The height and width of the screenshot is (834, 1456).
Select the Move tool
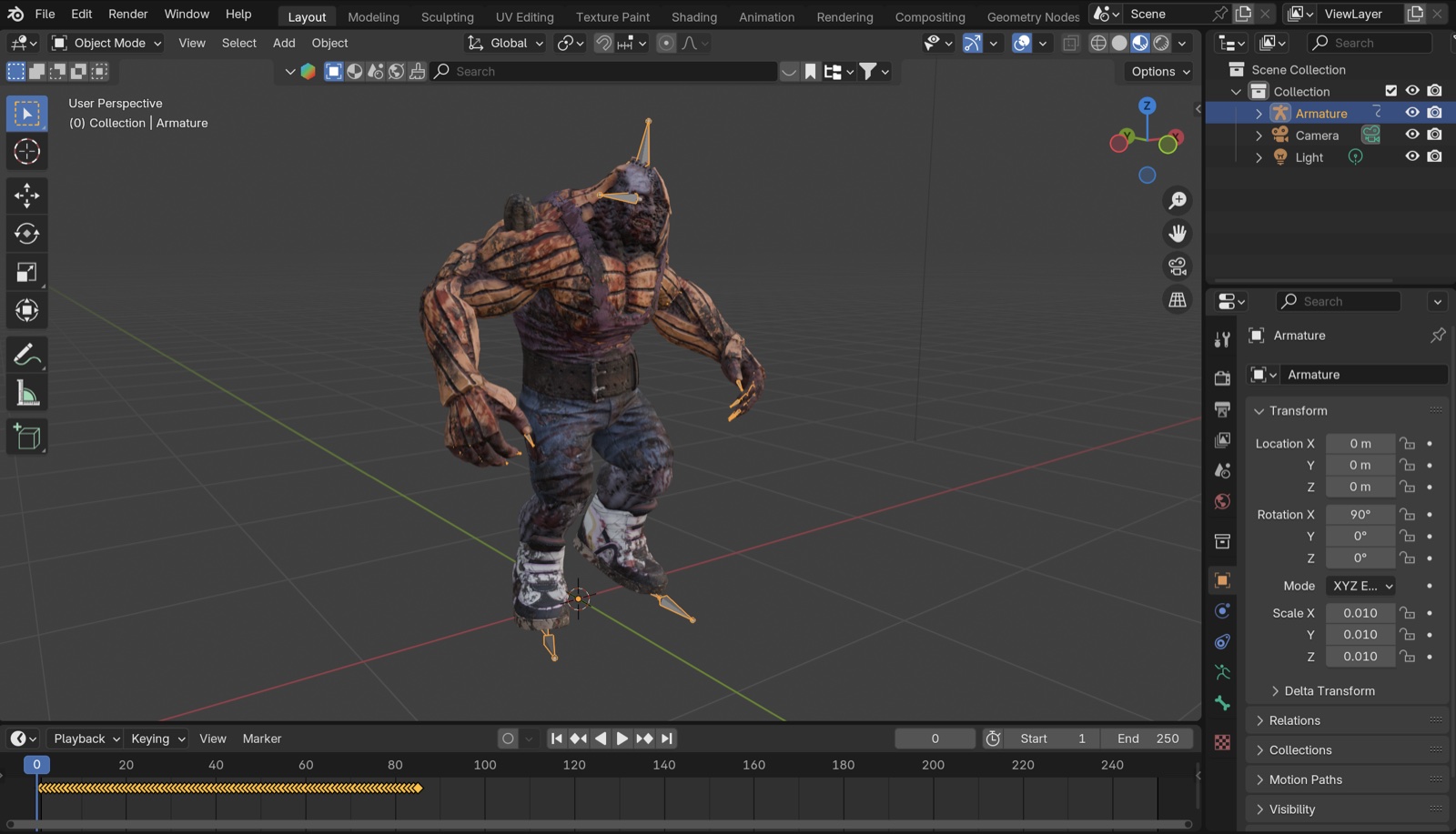[27, 196]
